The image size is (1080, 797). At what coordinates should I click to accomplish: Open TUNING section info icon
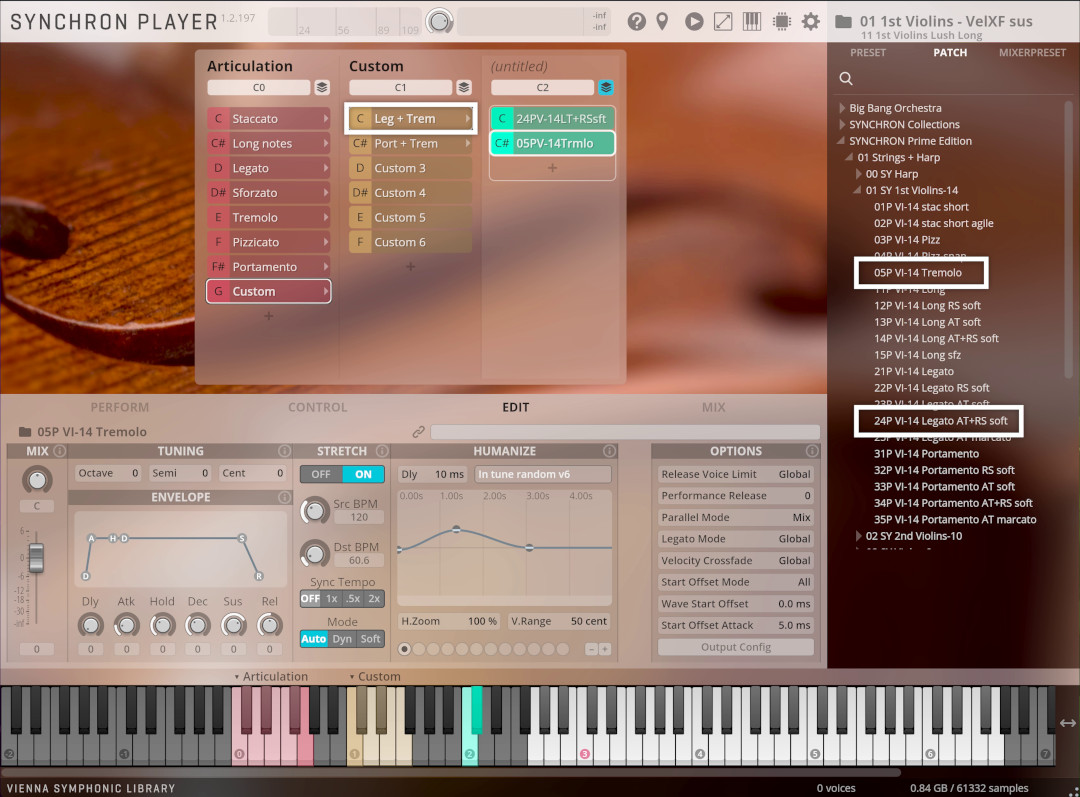[x=284, y=451]
